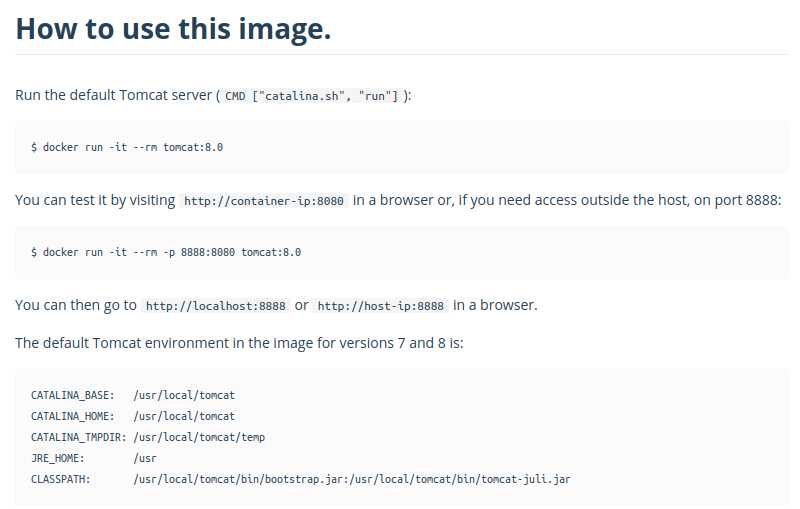Image resolution: width=800 pixels, height=509 pixels.
Task: Click the CATALINA_BASE label in code block
Action: [x=72, y=395]
